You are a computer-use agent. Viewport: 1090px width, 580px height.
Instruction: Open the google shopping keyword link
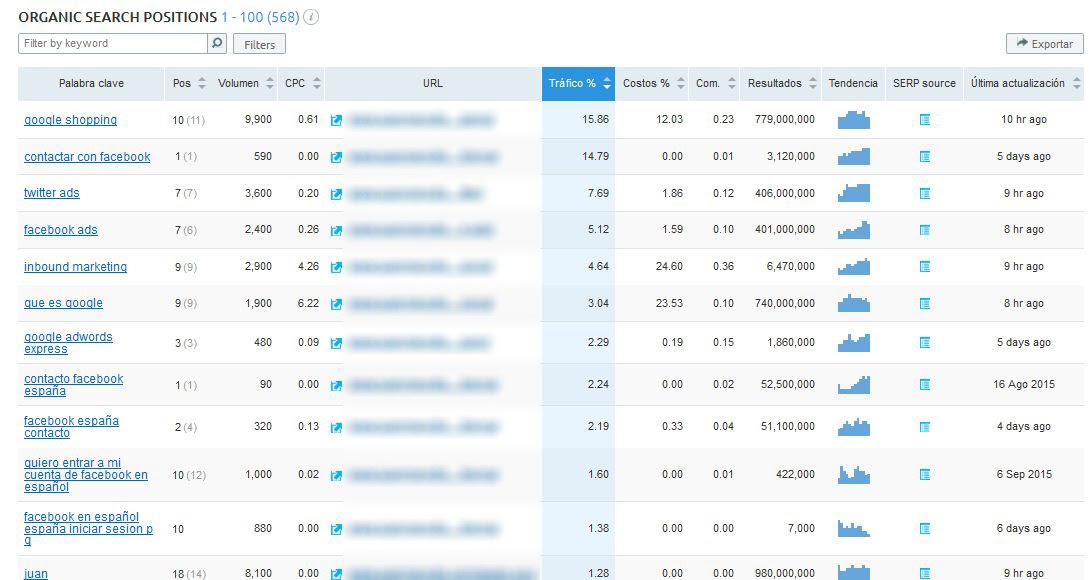point(70,120)
